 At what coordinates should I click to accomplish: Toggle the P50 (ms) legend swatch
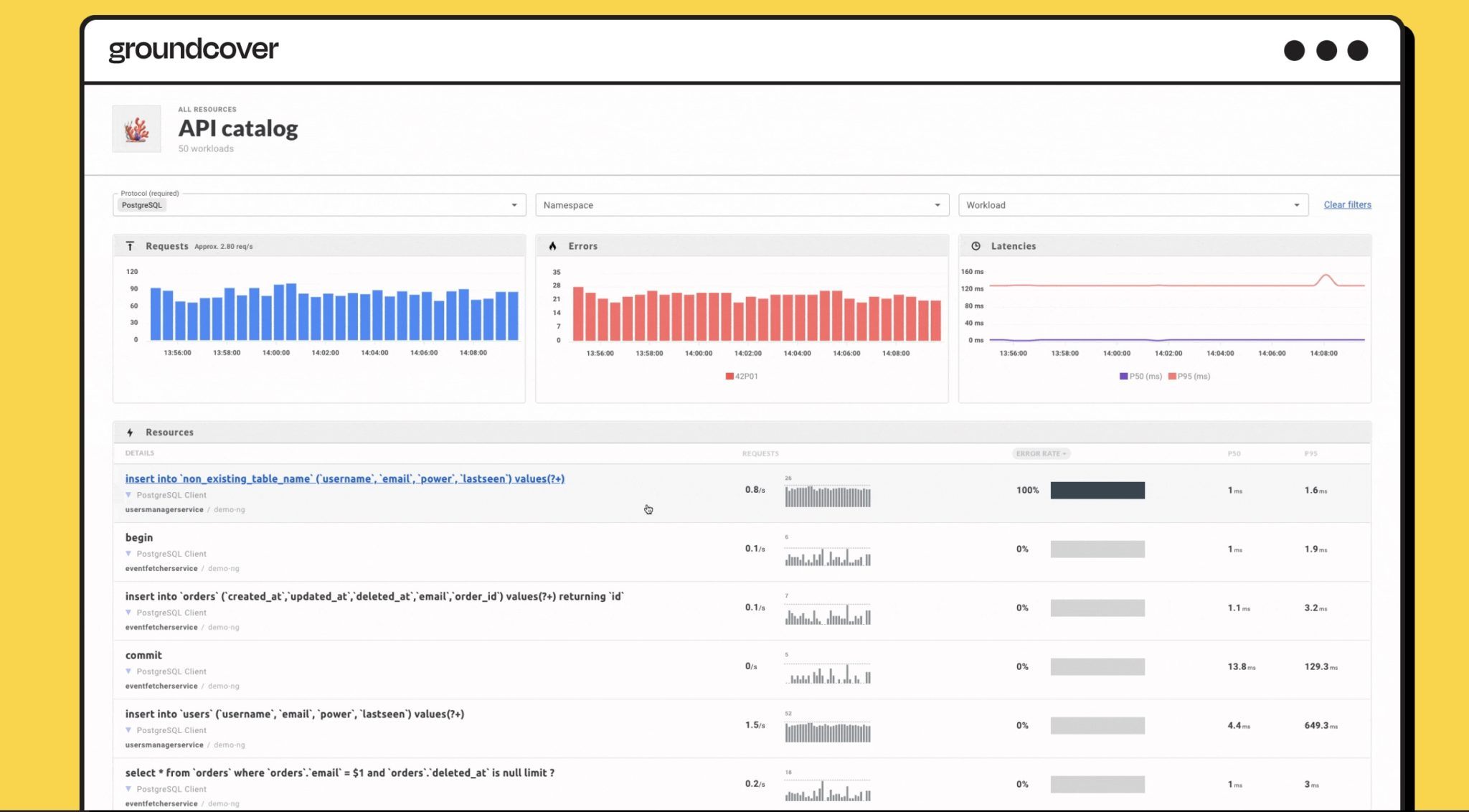(1123, 376)
